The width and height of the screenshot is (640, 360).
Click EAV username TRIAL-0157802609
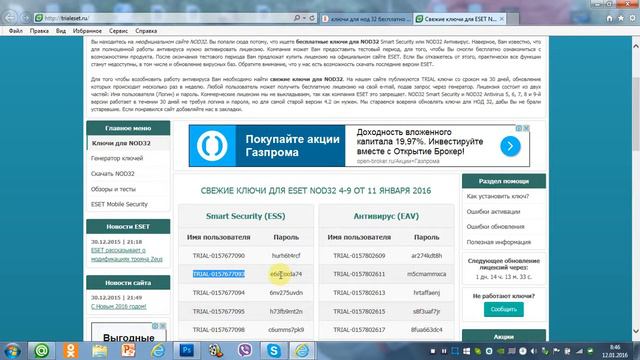coord(359,256)
